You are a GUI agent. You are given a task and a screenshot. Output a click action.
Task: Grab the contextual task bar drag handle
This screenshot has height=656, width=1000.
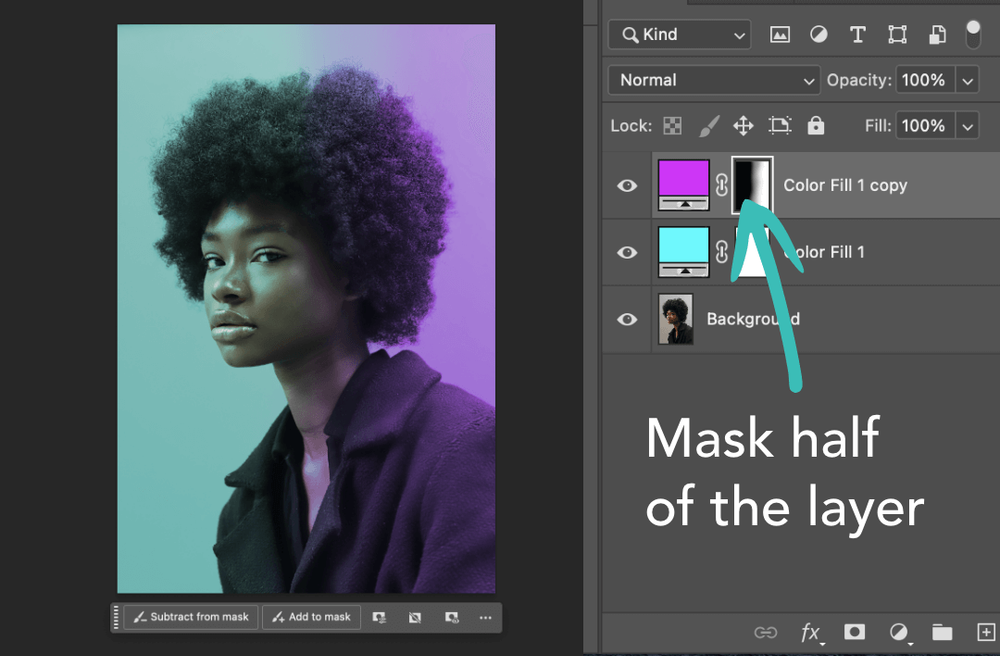pyautogui.click(x=115, y=617)
